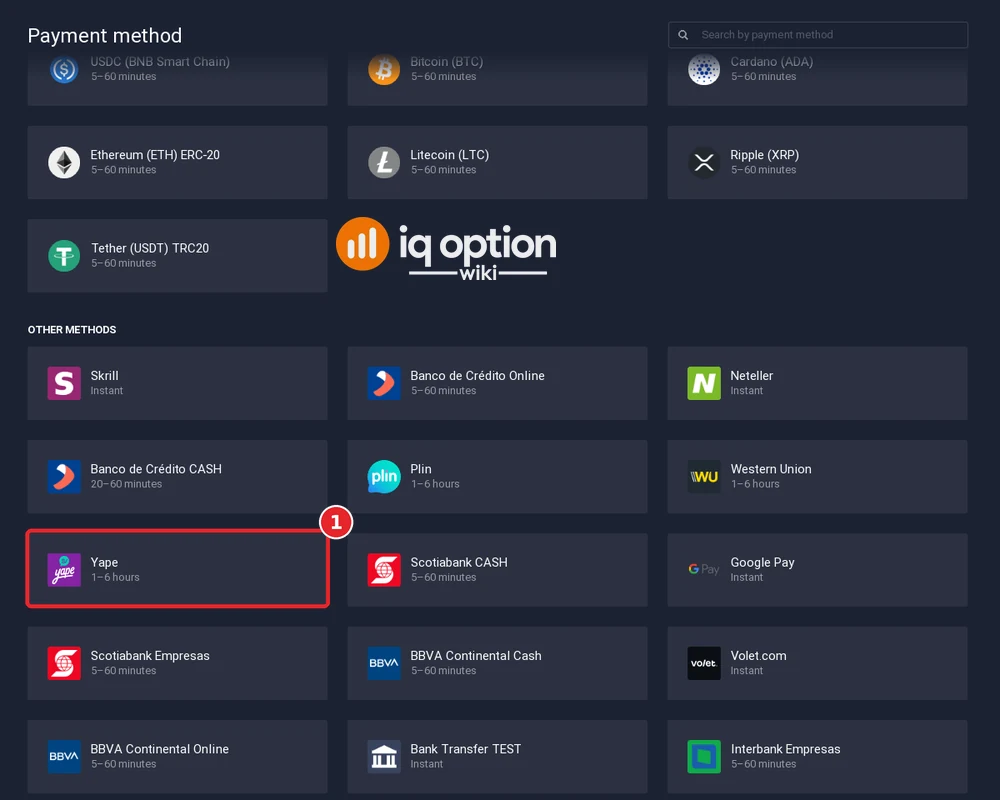Click the Bitcoin orange logo icon
Screen dimensions: 1000x800
click(384, 70)
